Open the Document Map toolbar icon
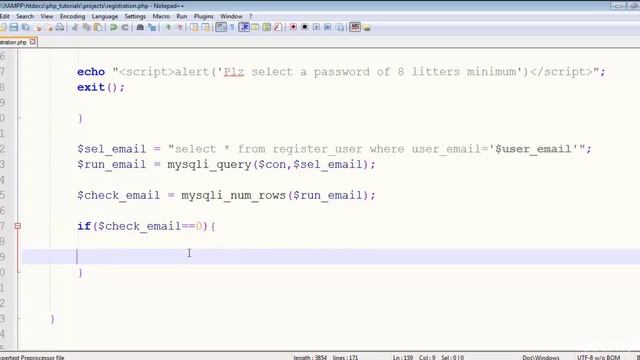640x360 pixels. (x=267, y=27)
